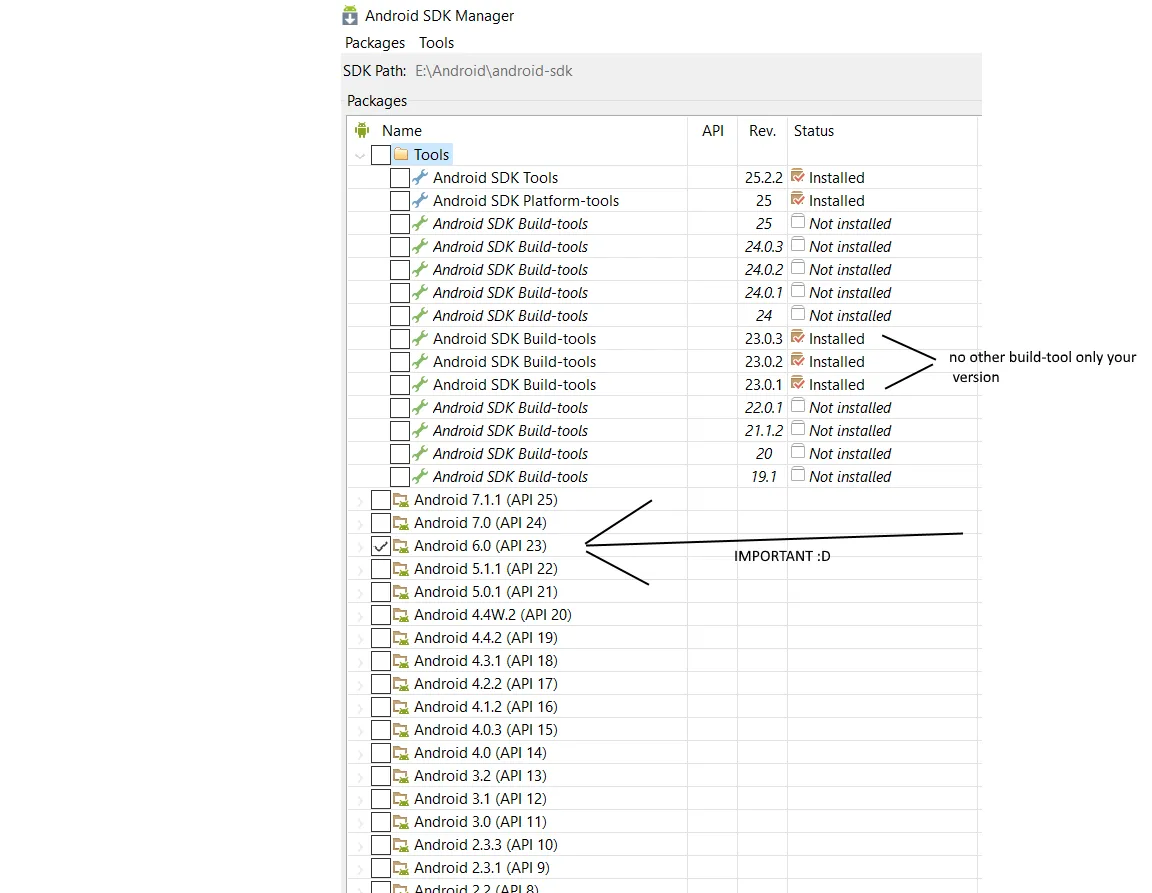1152x893 pixels.
Task: Click the Build-tools 19.1 wrench icon
Action: tap(420, 476)
